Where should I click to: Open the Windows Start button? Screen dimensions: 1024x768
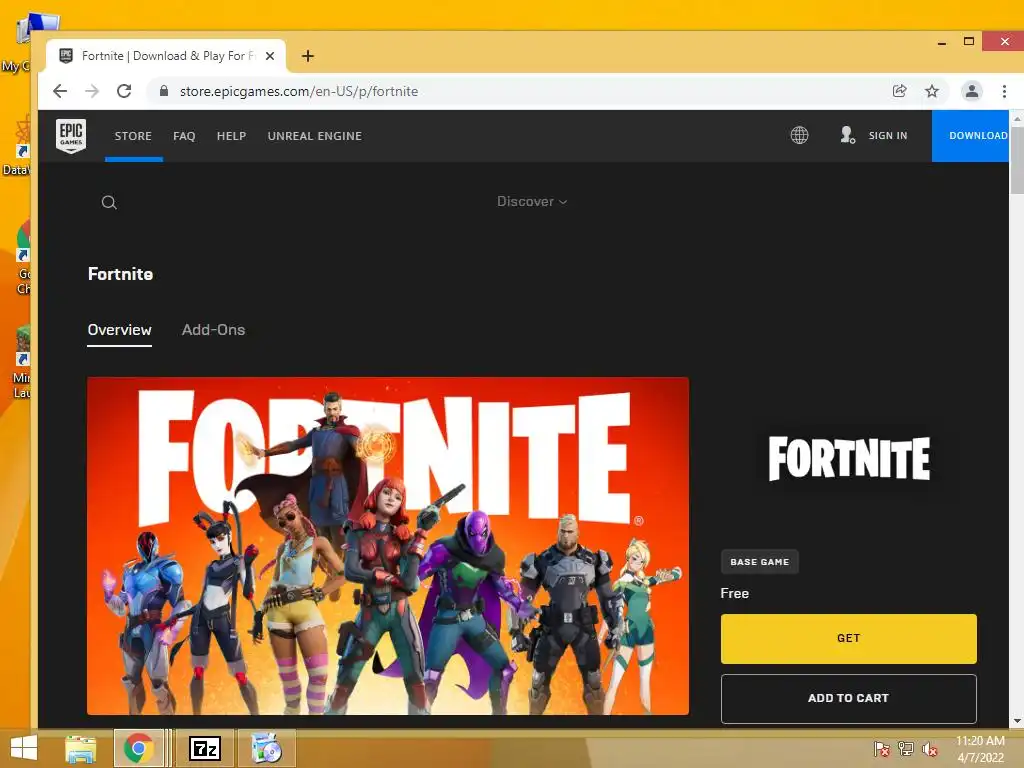(24, 748)
